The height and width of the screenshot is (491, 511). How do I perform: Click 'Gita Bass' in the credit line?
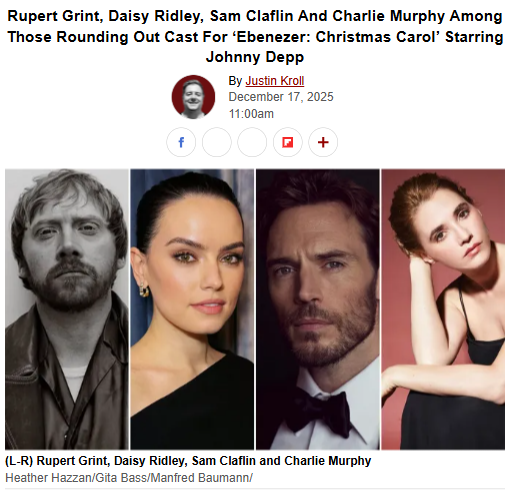tap(121, 478)
